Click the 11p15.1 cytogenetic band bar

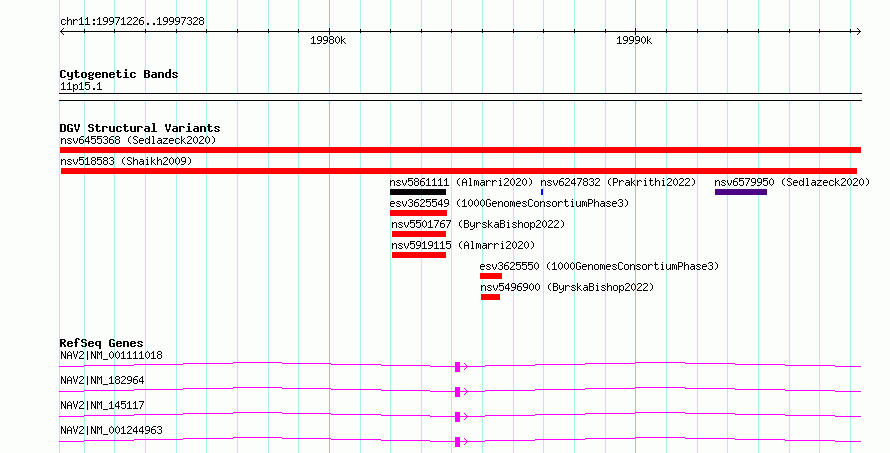point(460,97)
